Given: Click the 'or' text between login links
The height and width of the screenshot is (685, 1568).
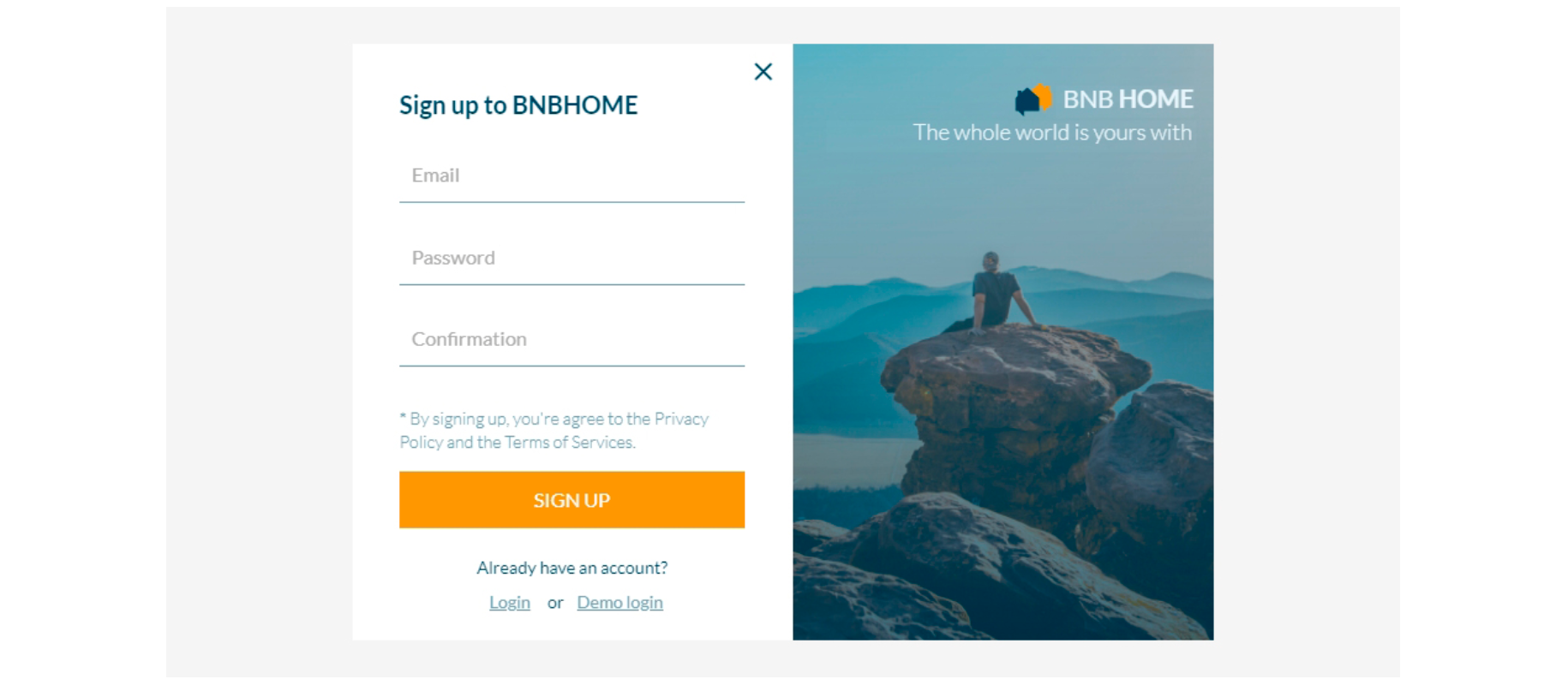Looking at the screenshot, I should click(555, 603).
